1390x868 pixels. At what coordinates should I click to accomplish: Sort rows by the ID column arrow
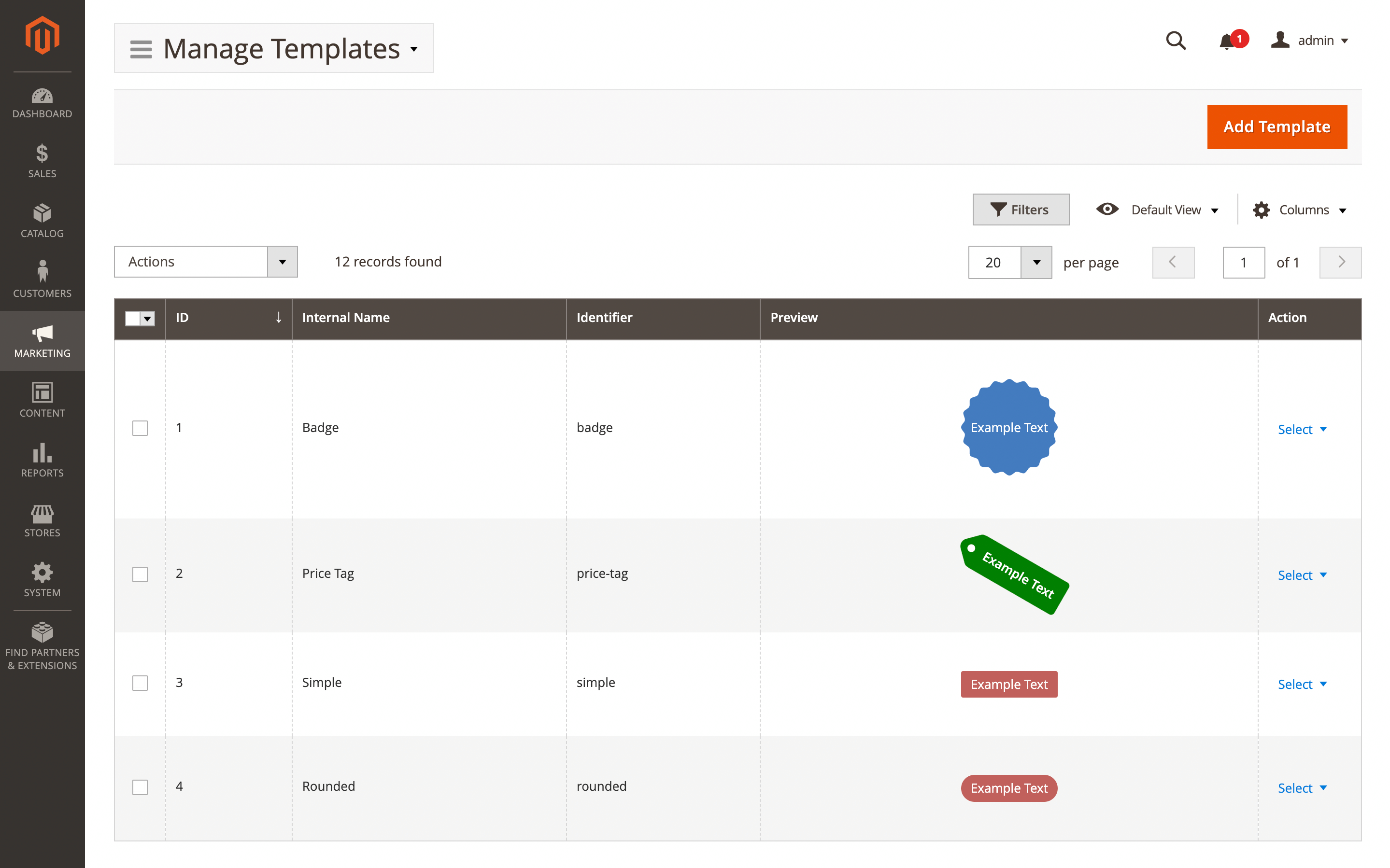[x=278, y=318]
